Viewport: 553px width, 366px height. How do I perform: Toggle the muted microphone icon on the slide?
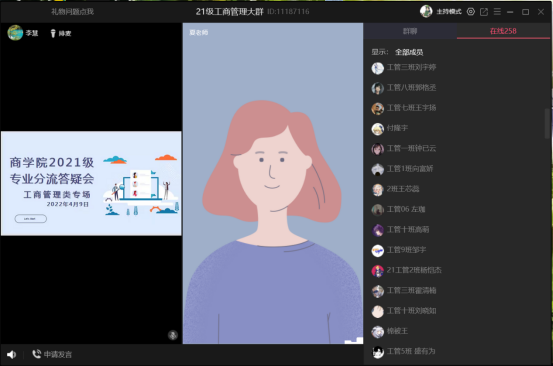tap(172, 335)
